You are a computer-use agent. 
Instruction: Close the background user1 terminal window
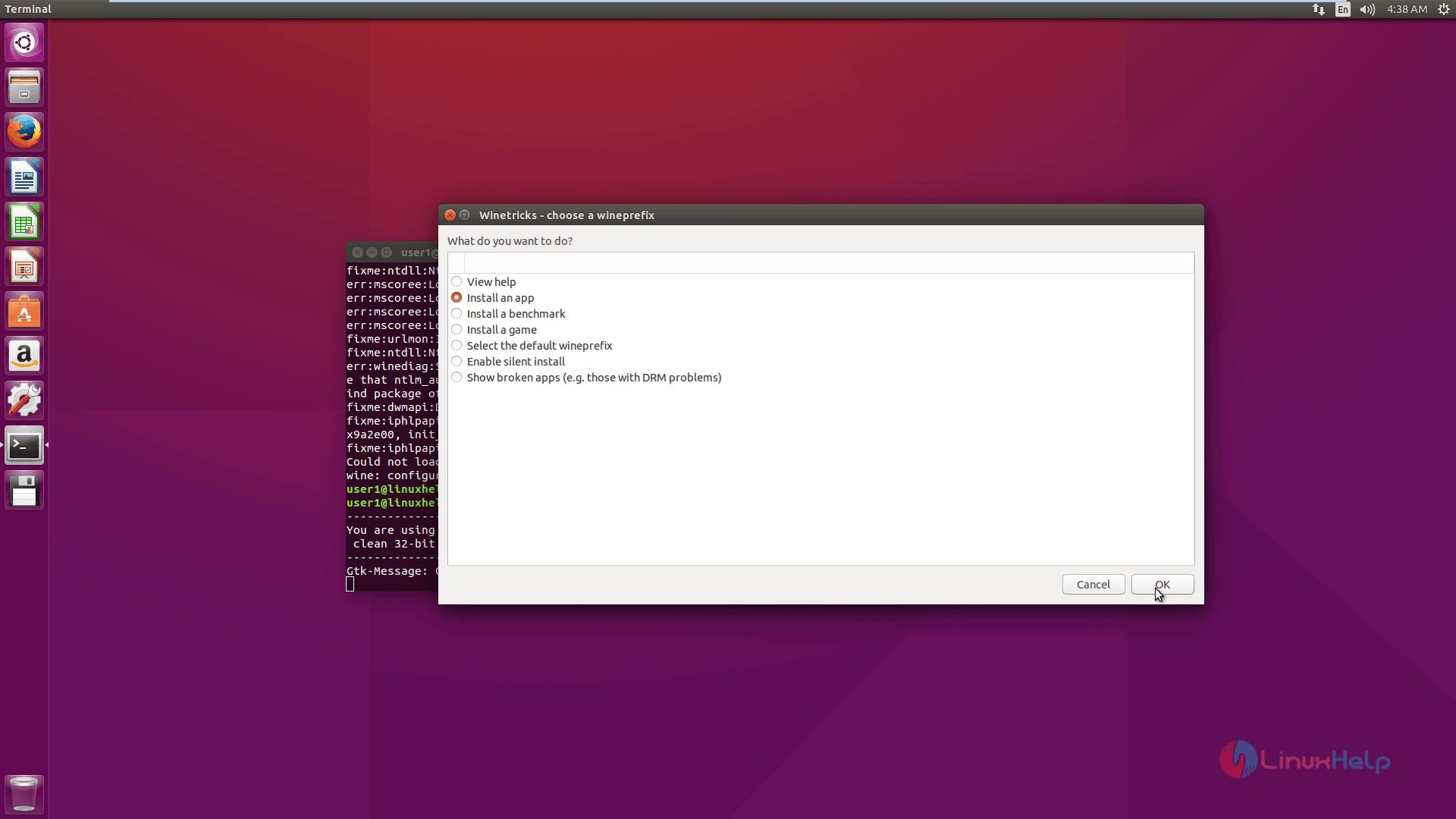(357, 253)
